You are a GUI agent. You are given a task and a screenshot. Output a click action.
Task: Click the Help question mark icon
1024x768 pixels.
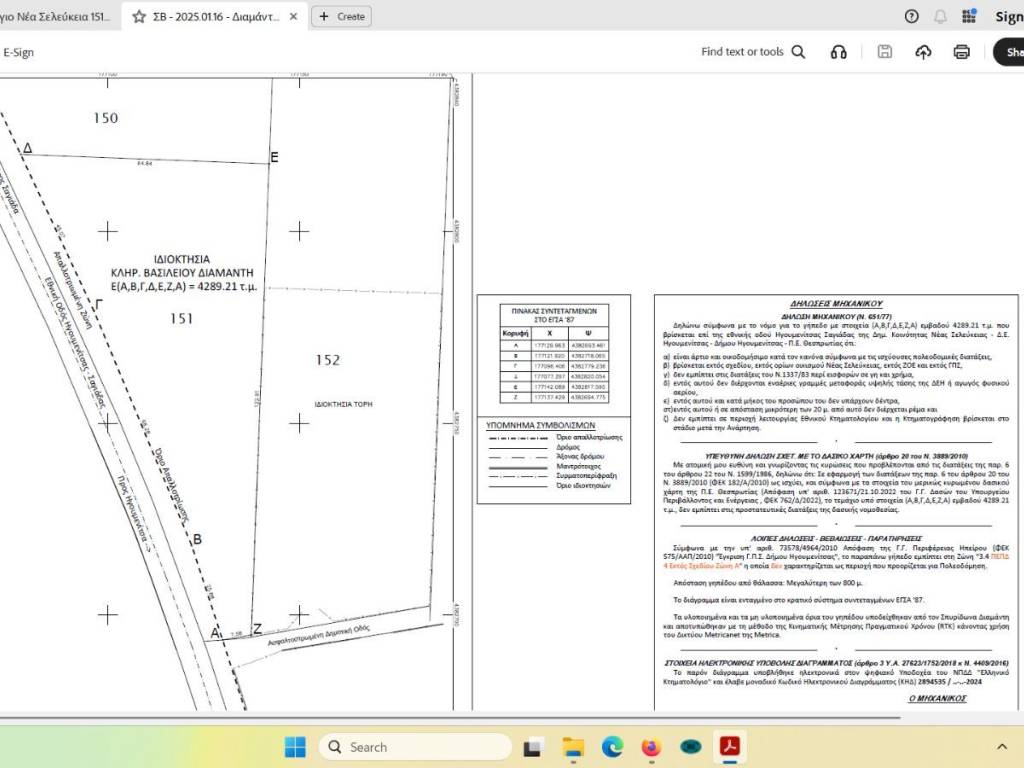point(911,16)
